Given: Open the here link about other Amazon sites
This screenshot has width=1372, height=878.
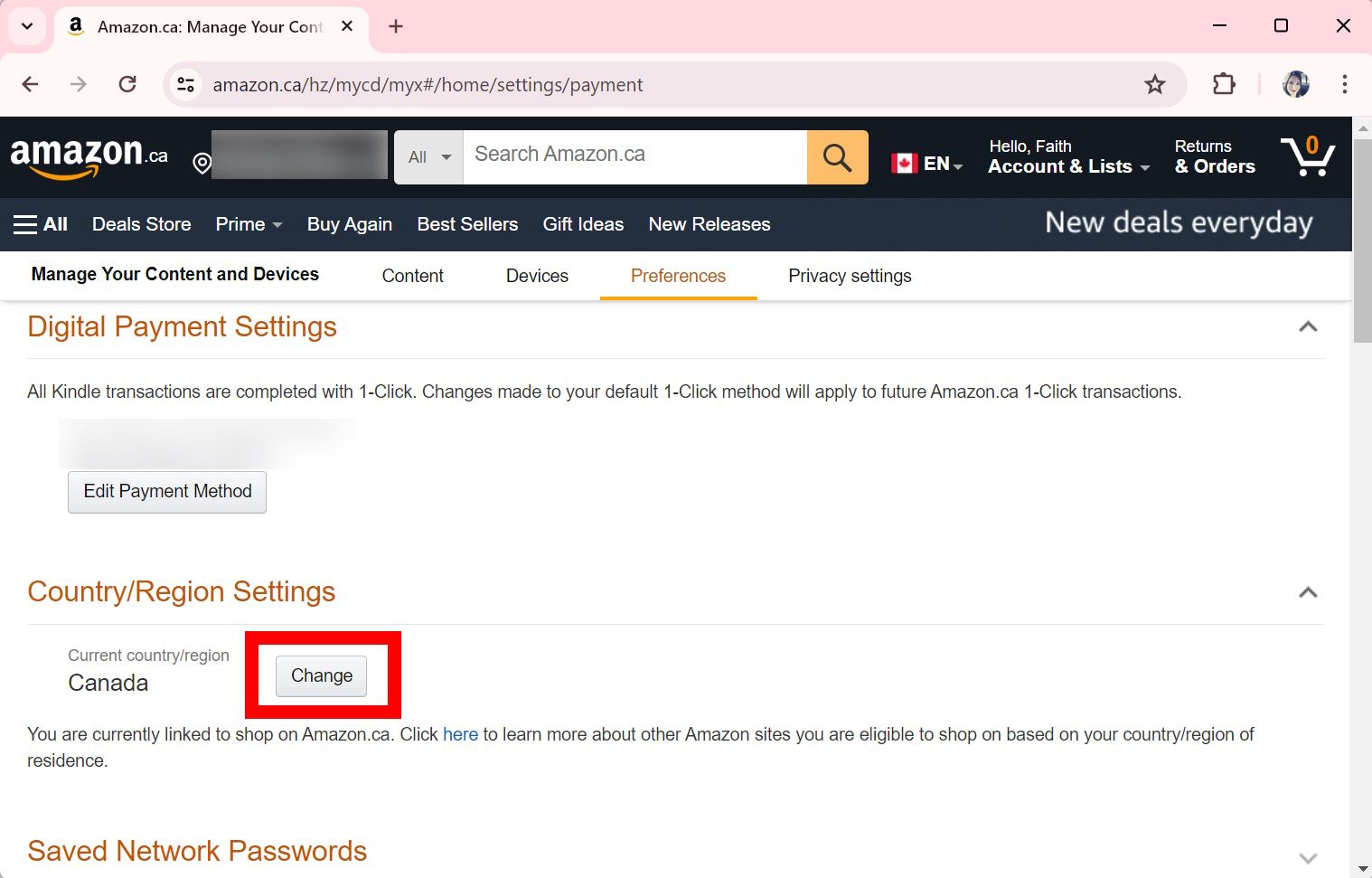Looking at the screenshot, I should click(x=460, y=734).
